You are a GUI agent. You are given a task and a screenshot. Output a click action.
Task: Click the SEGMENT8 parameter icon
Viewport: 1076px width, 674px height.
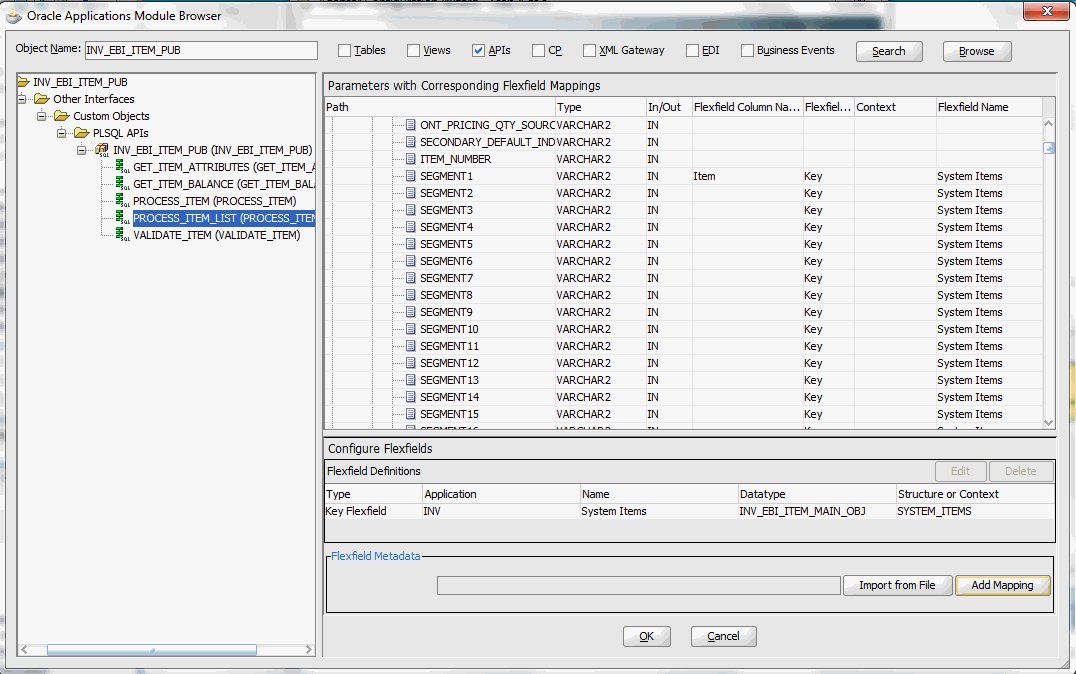tap(410, 294)
